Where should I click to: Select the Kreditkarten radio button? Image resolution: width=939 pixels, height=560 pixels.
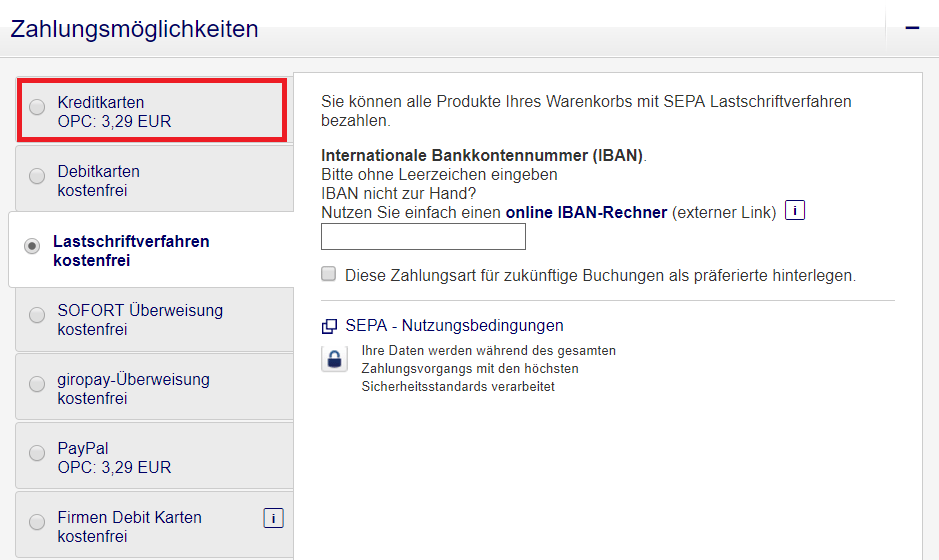click(37, 107)
